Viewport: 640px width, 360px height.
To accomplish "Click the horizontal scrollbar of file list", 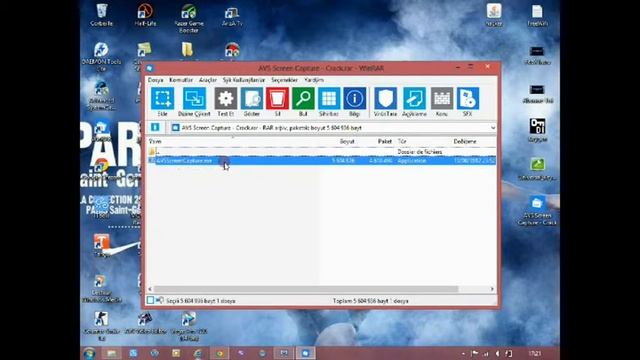I will (306, 289).
